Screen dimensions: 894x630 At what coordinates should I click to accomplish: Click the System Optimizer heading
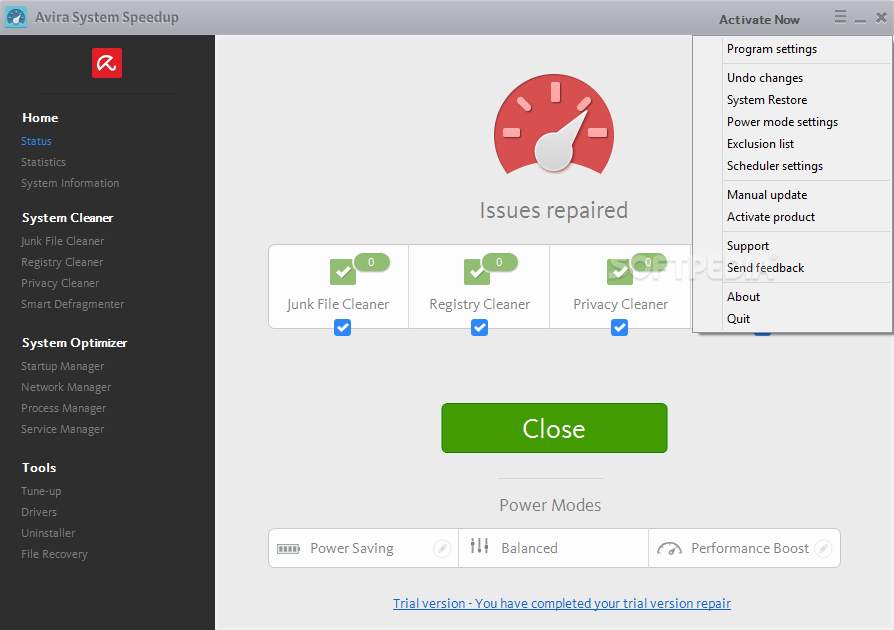[x=74, y=343]
